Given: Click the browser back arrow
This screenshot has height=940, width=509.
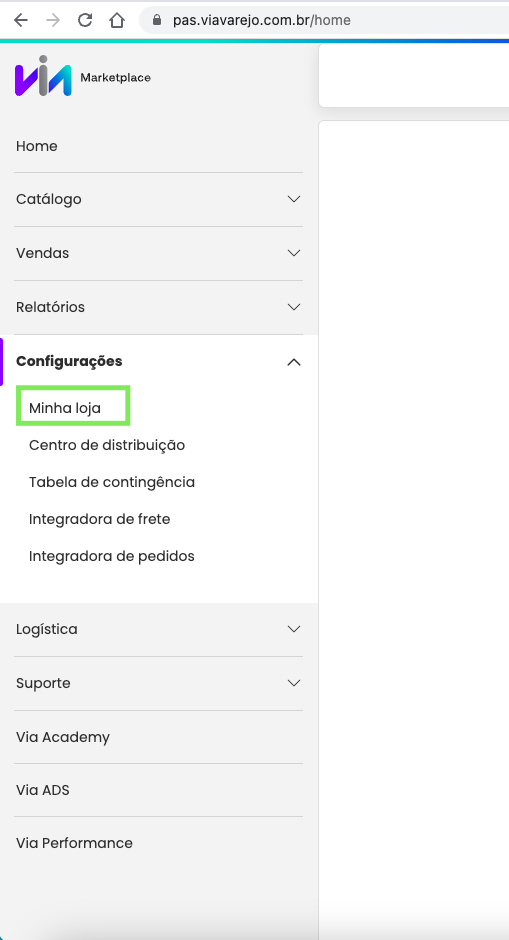Looking at the screenshot, I should coord(21,20).
